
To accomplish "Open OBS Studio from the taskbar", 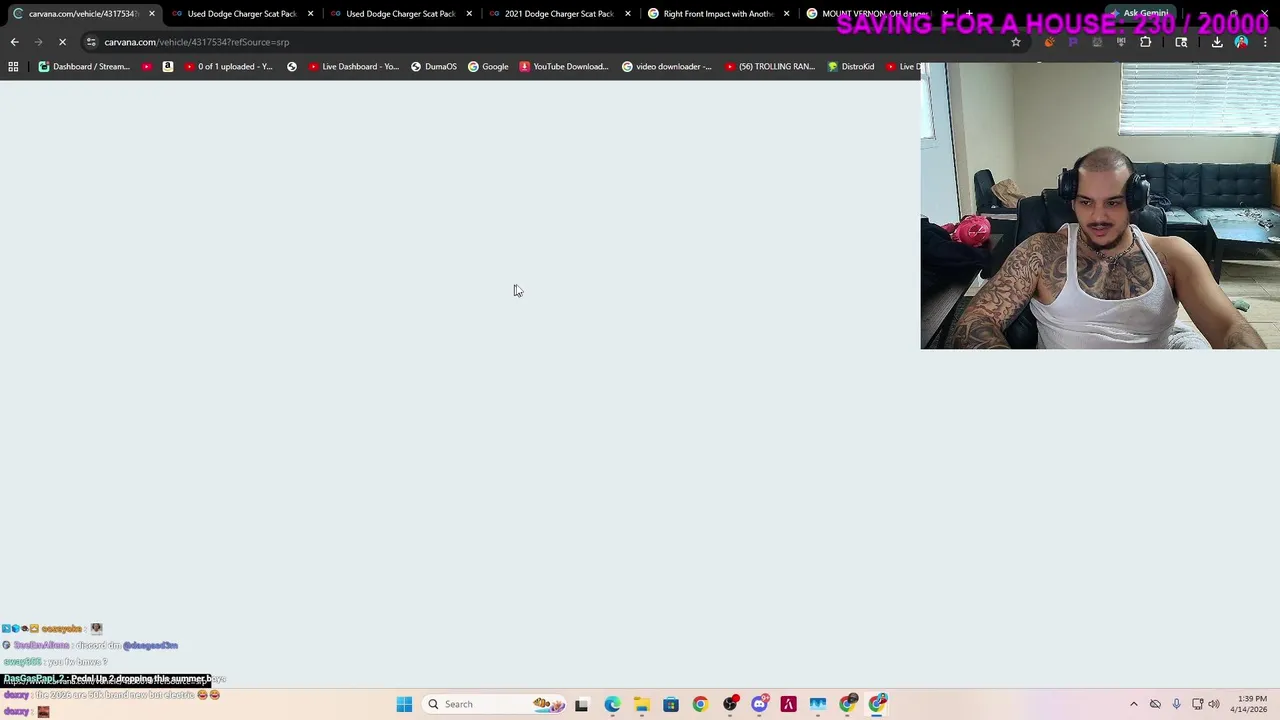I will (730, 704).
